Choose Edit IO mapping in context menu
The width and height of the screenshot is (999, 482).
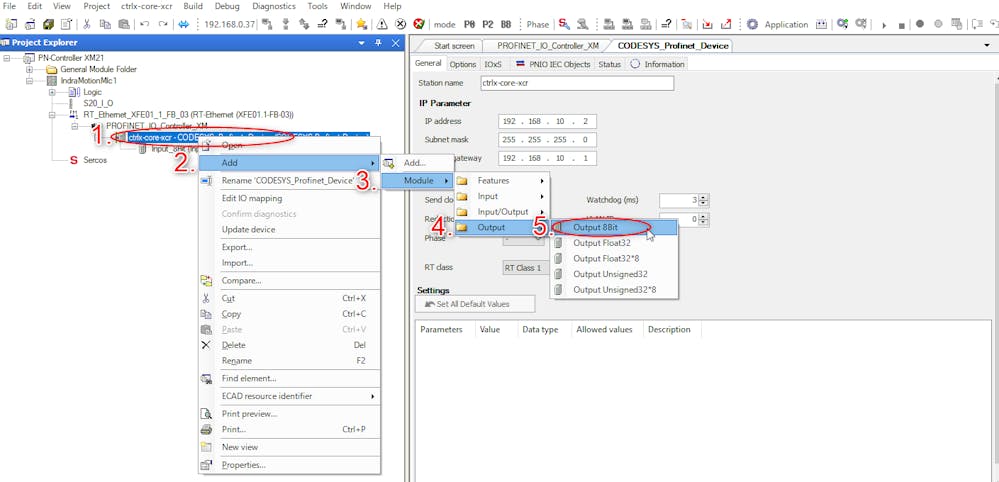click(291, 199)
